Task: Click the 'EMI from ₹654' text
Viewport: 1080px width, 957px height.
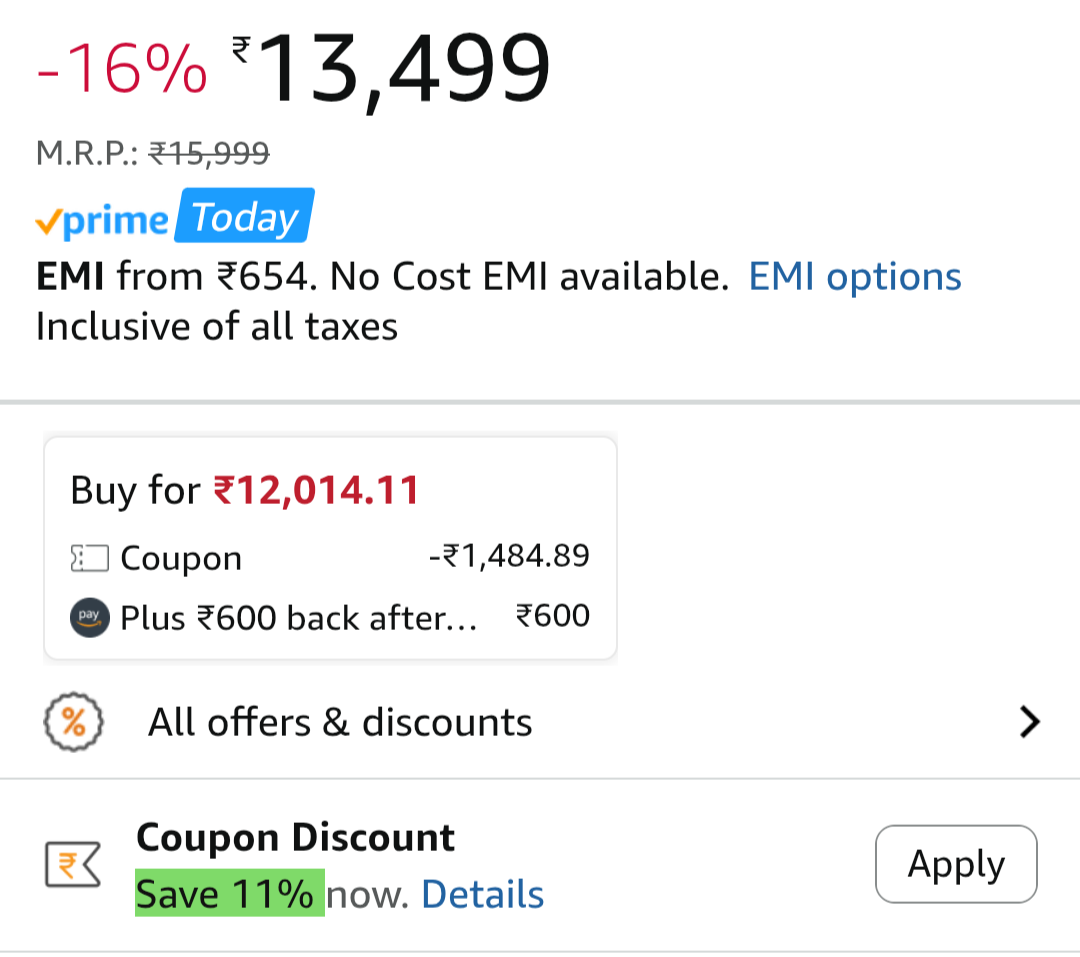Action: click(170, 277)
